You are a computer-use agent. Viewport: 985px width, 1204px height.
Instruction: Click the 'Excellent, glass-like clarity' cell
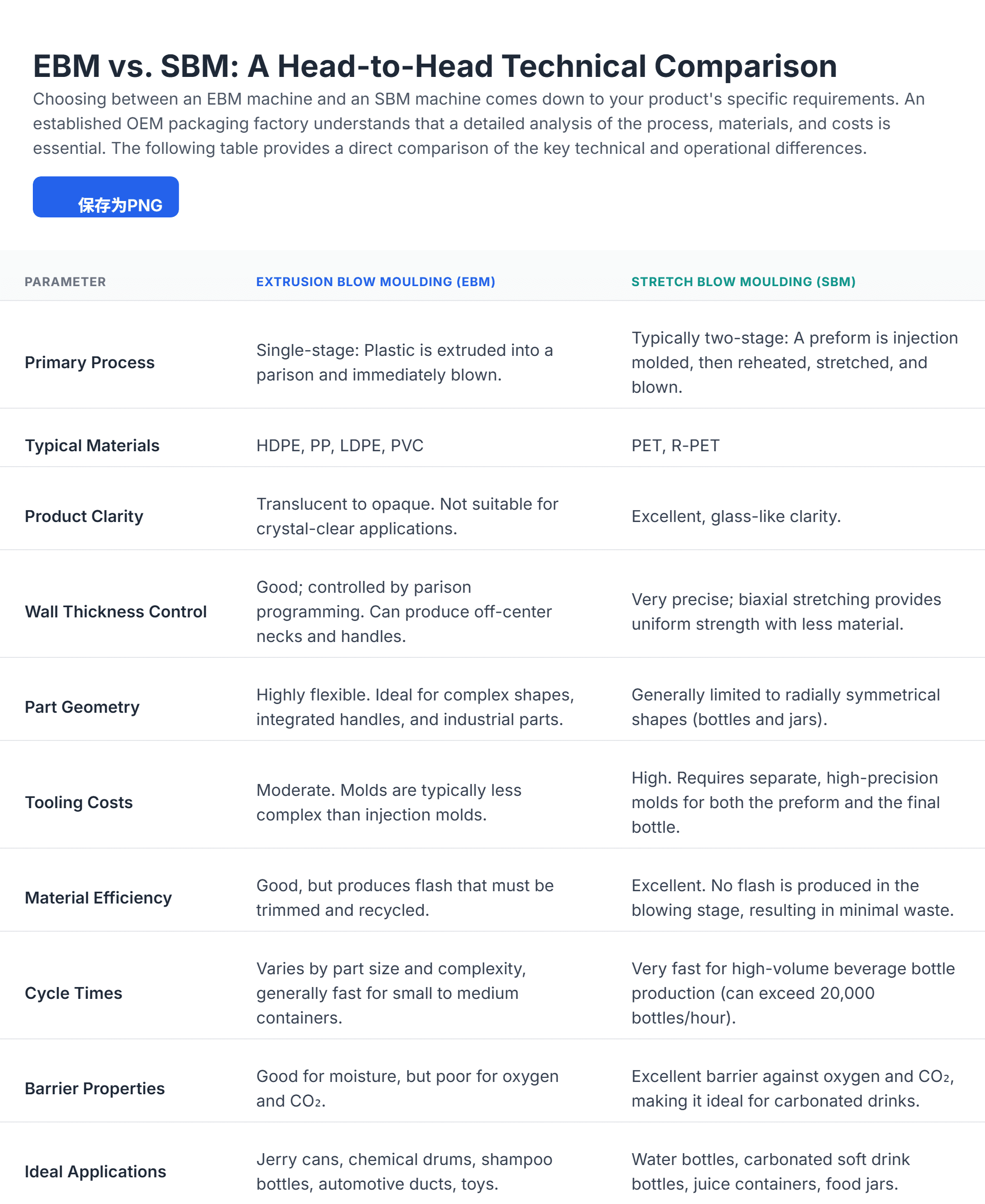point(736,516)
